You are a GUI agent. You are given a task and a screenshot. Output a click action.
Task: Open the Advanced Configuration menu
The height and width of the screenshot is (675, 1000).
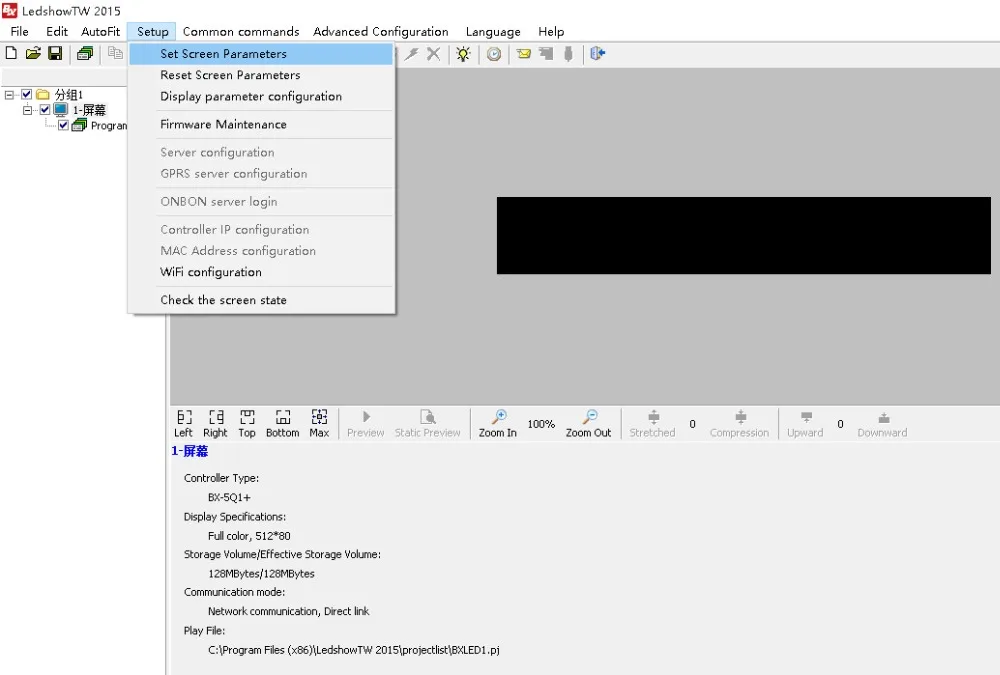click(x=381, y=31)
